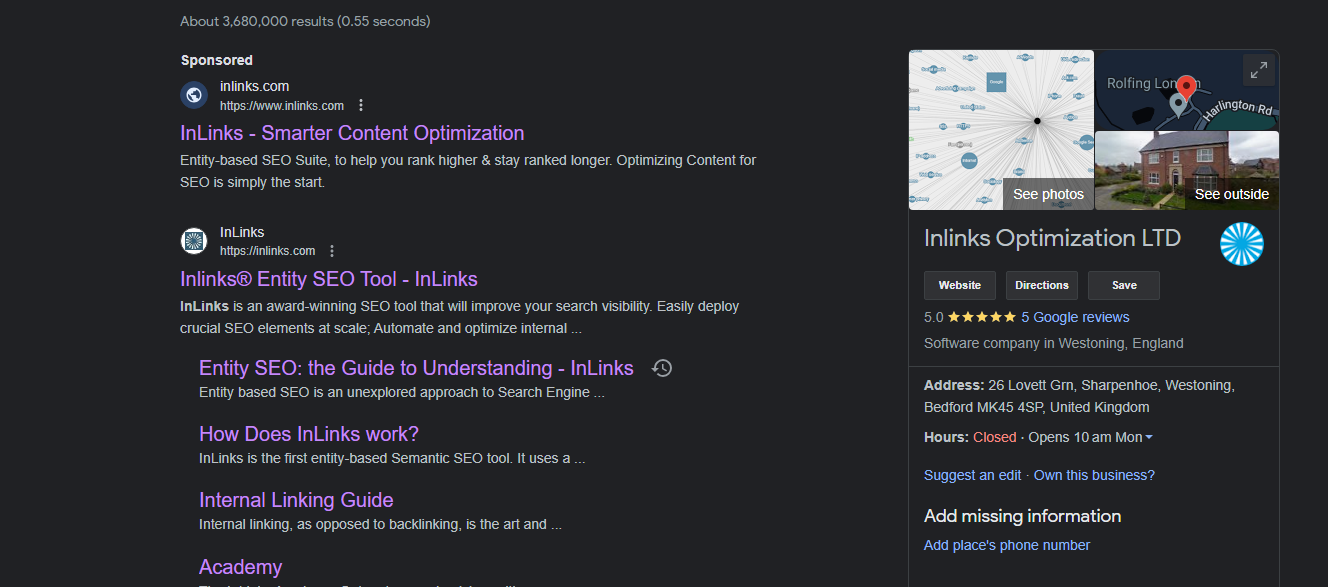Click the 'Own this business?' link
The width and height of the screenshot is (1328, 587).
point(1094,475)
